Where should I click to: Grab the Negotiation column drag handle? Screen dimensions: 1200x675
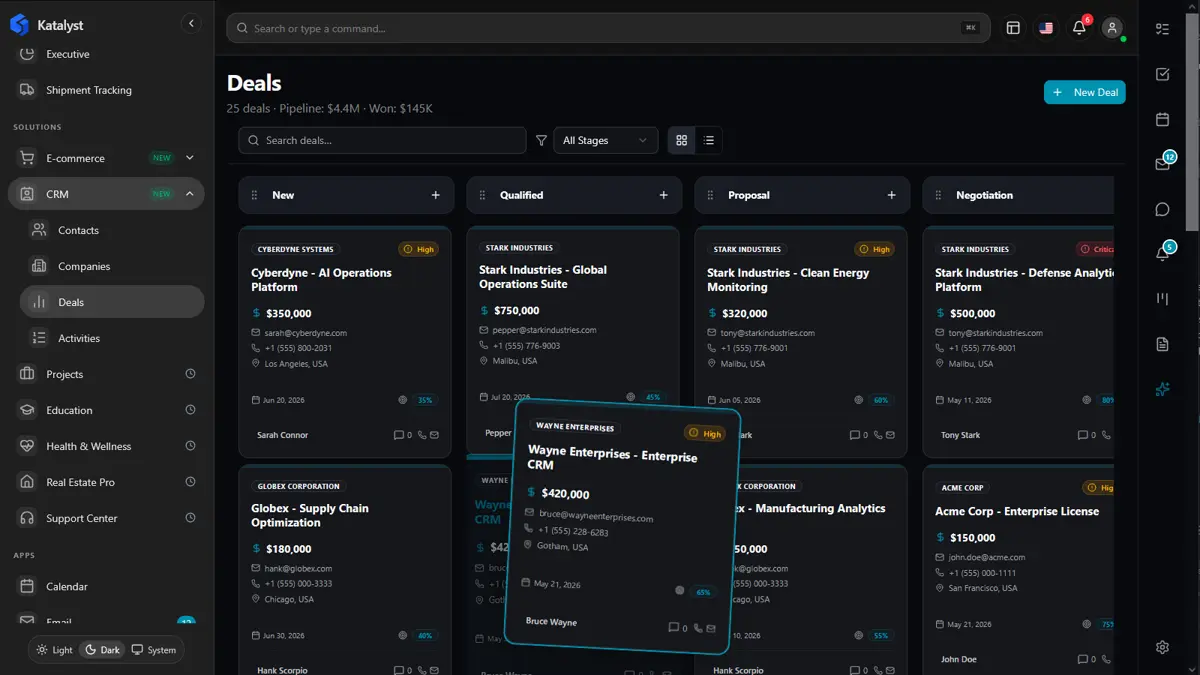tap(938, 195)
